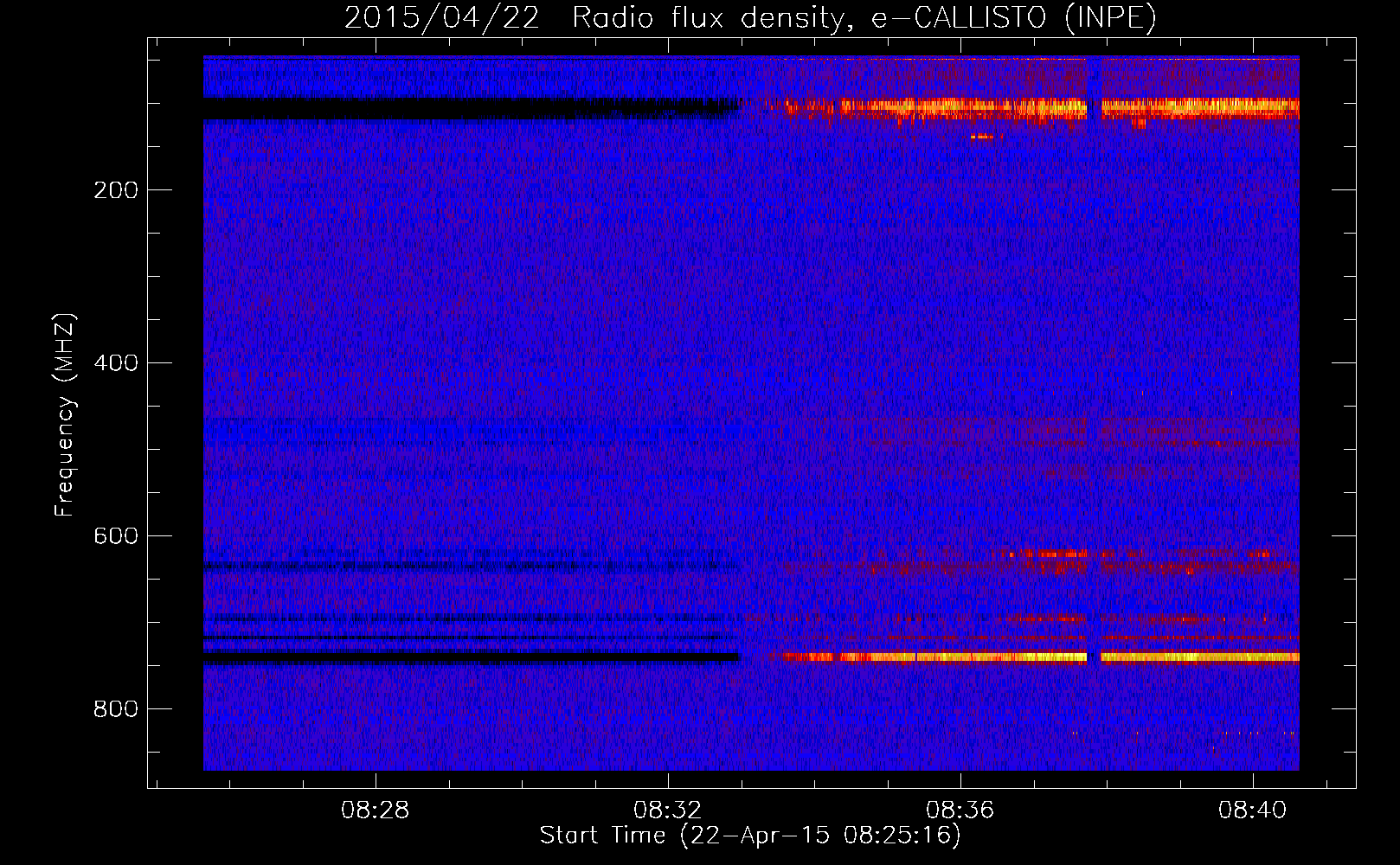Click the 600 frequency tick label
Image resolution: width=1400 pixels, height=865 pixels.
click(x=116, y=536)
